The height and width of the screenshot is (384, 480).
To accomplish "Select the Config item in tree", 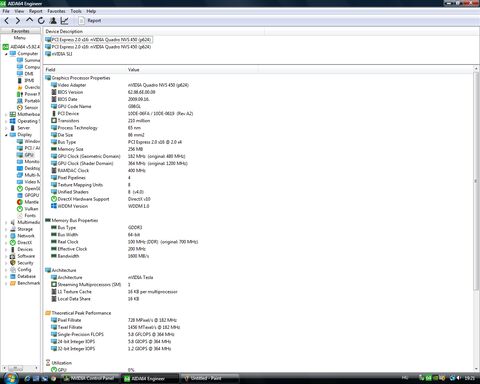I will click(x=21, y=269).
